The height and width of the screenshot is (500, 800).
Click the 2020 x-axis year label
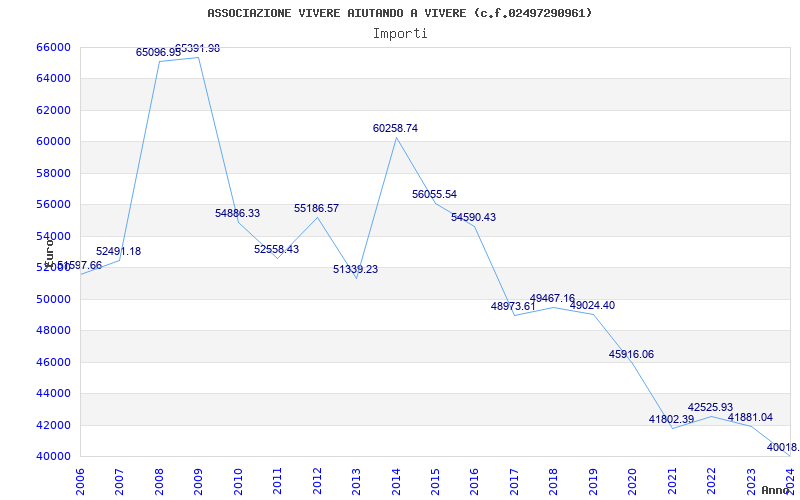pyautogui.click(x=633, y=480)
